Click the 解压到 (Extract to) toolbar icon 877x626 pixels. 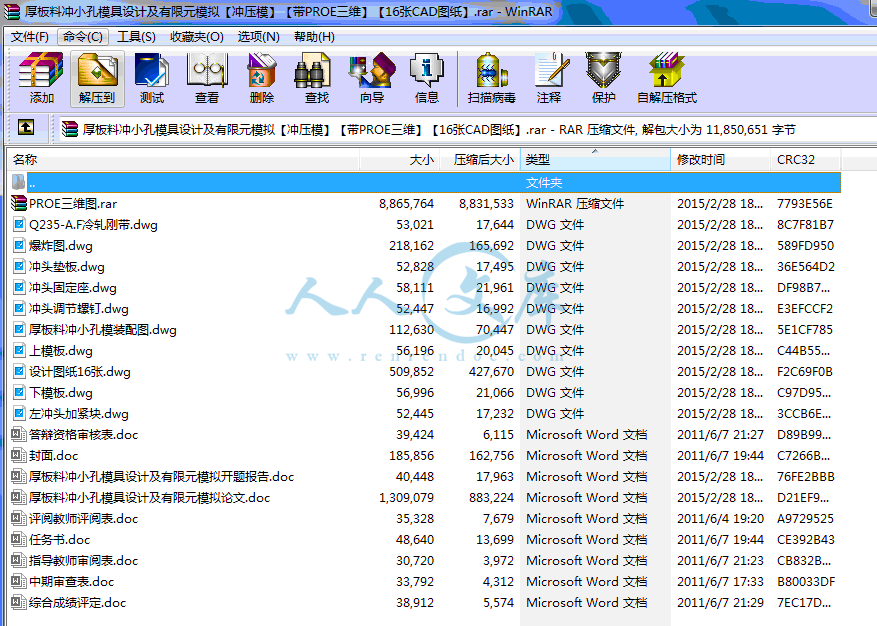click(97, 78)
